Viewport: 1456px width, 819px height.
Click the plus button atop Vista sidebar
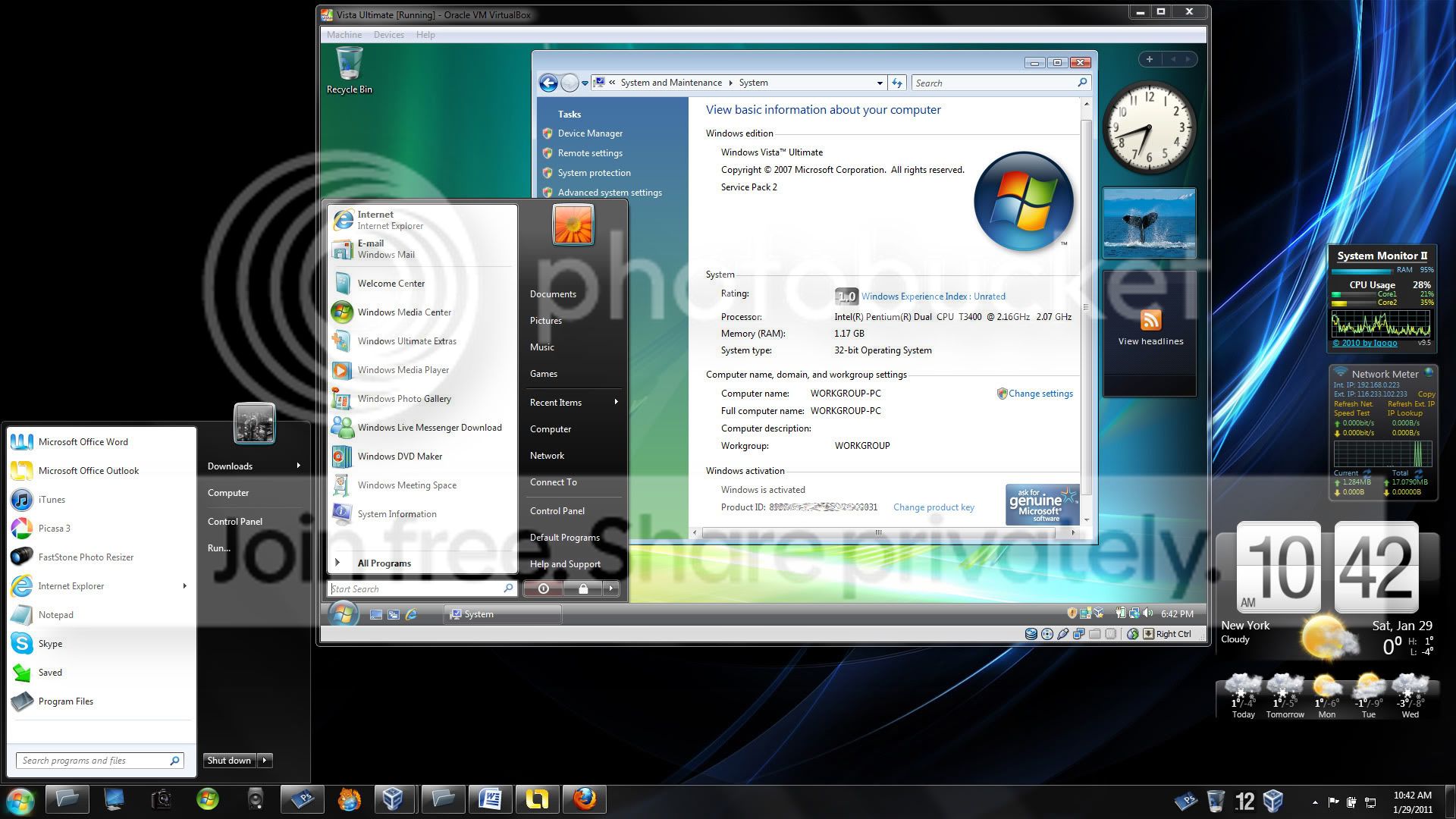1150,59
